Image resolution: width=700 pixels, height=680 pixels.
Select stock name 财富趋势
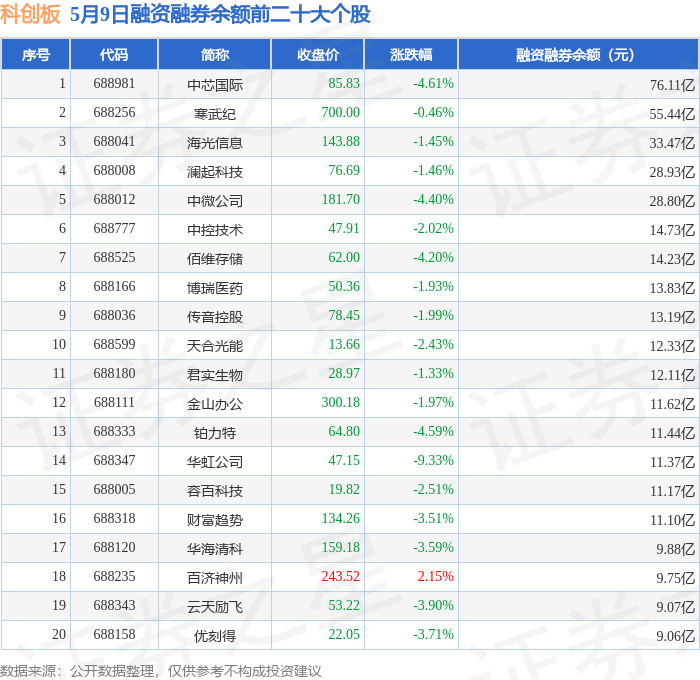pos(215,520)
